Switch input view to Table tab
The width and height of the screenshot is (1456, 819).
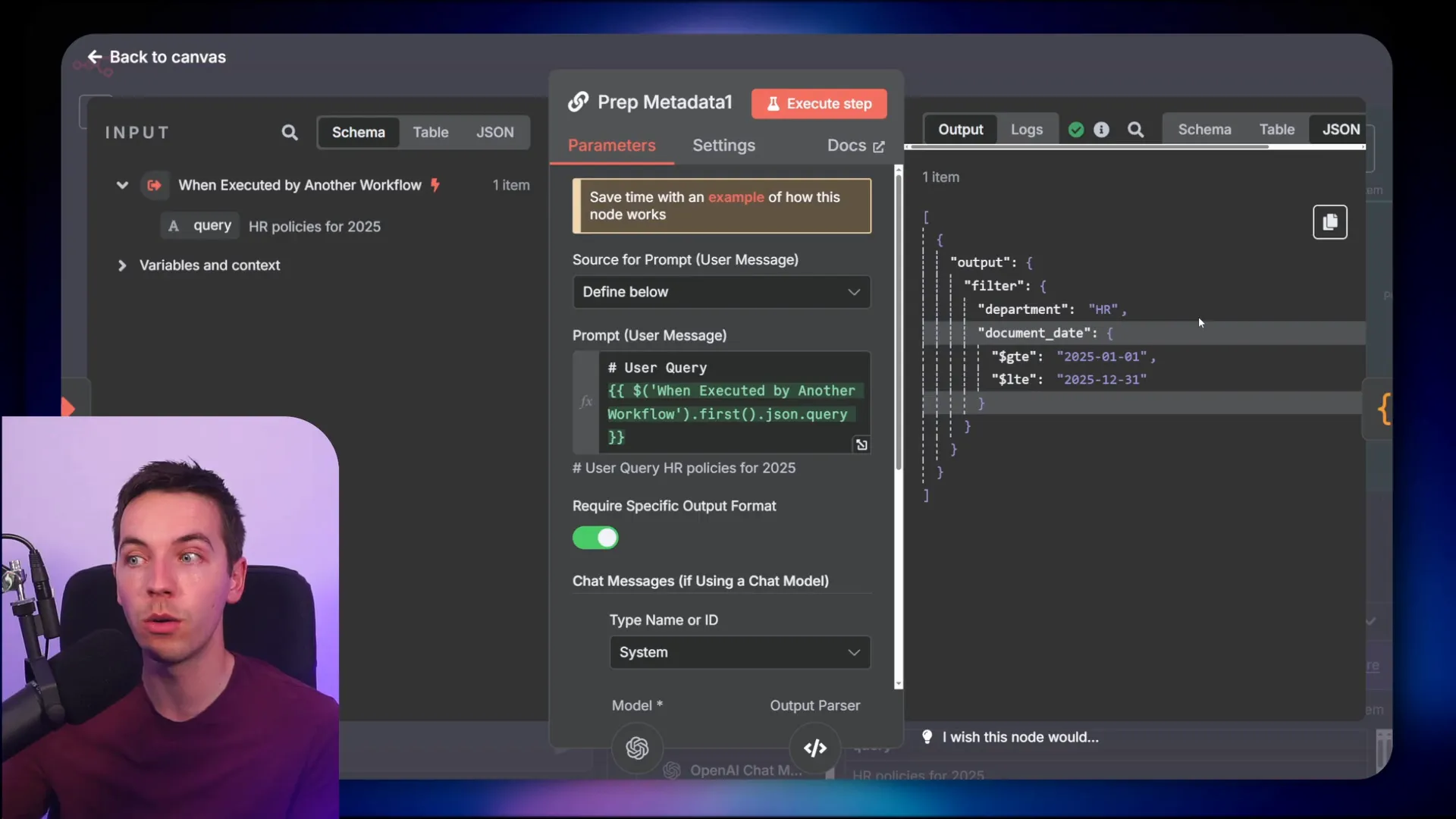coord(430,132)
